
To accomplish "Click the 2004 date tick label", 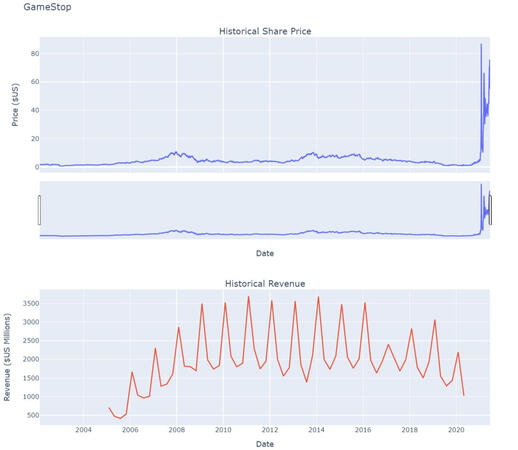I will 83,430.
